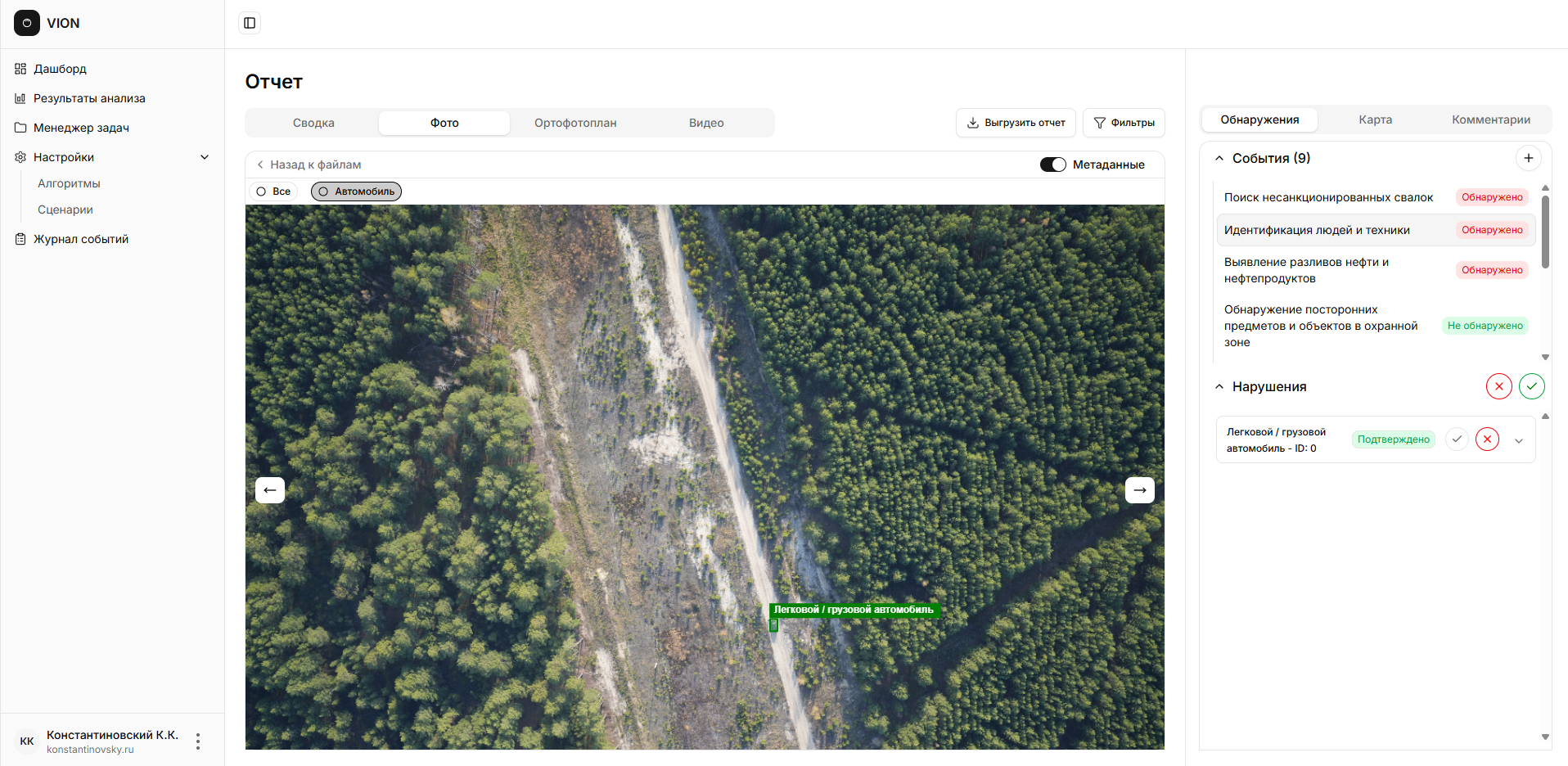Open user options menu with three dots
The image size is (1568, 766).
(x=198, y=741)
